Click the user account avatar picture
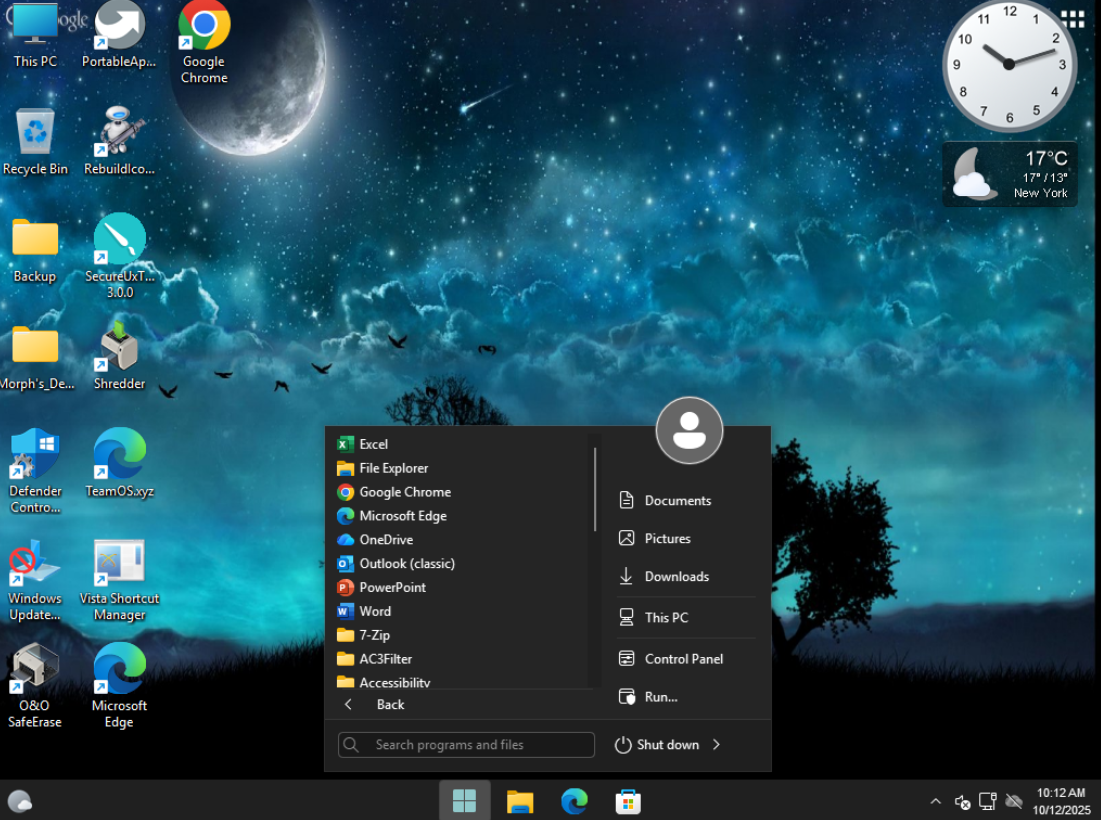 tap(689, 431)
